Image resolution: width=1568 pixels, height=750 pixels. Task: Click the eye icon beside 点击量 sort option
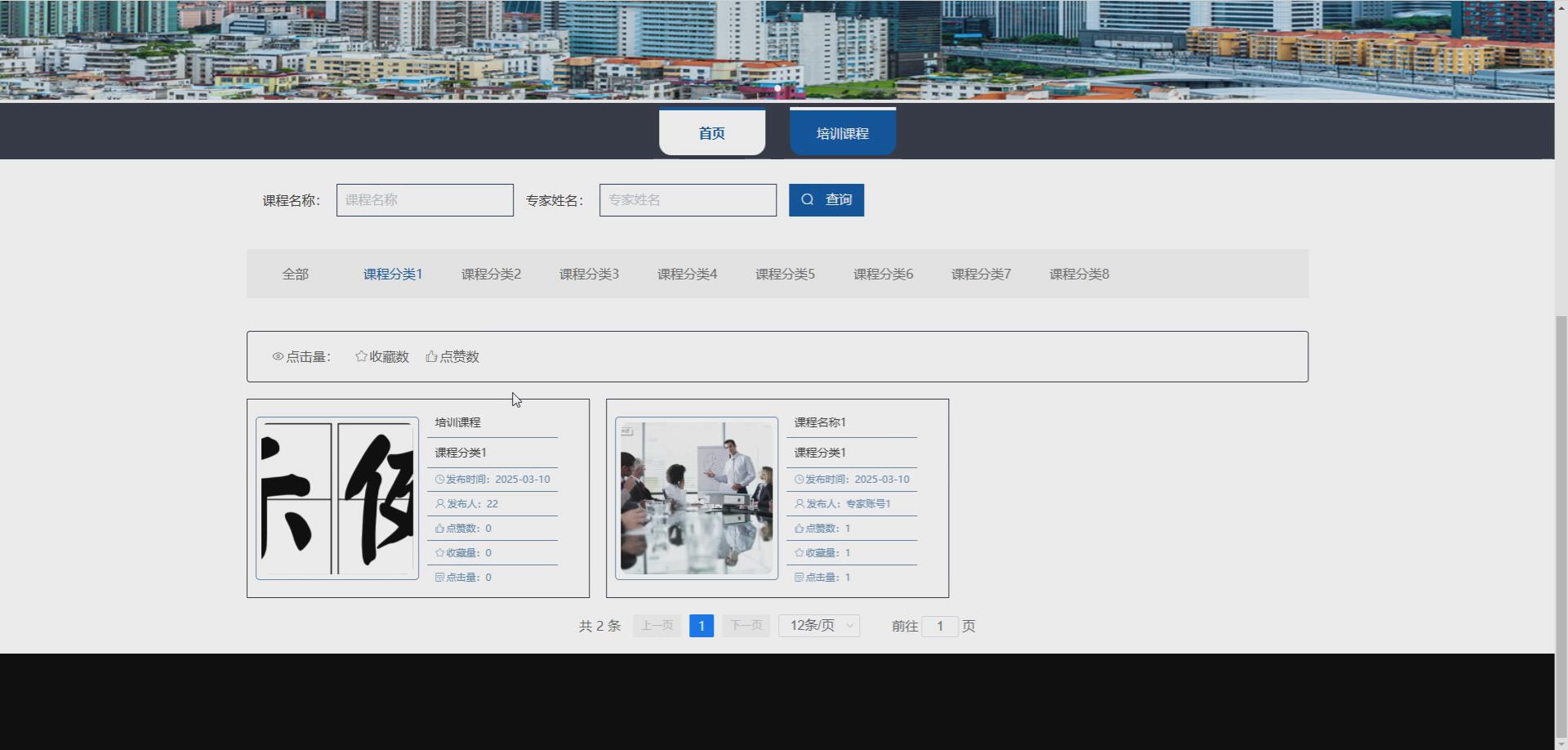click(x=278, y=356)
